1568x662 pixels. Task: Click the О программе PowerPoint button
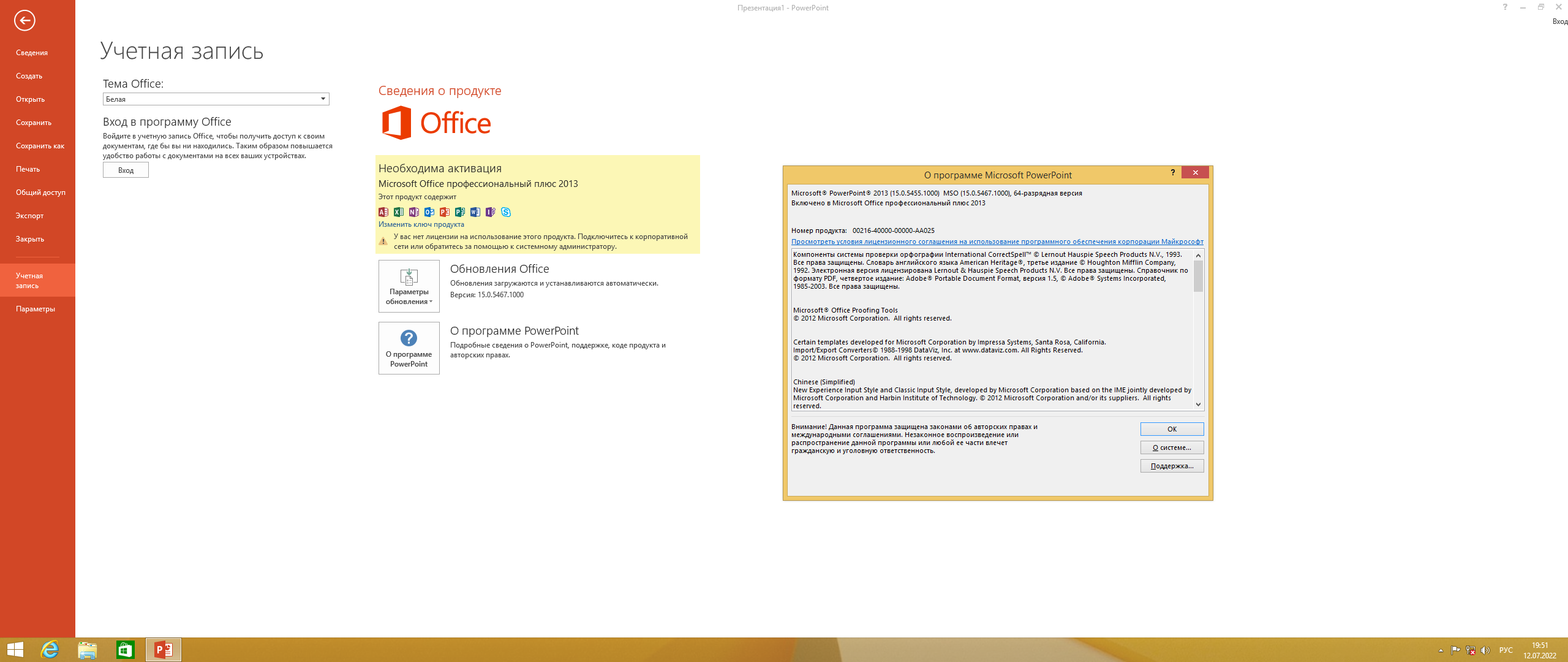point(409,348)
